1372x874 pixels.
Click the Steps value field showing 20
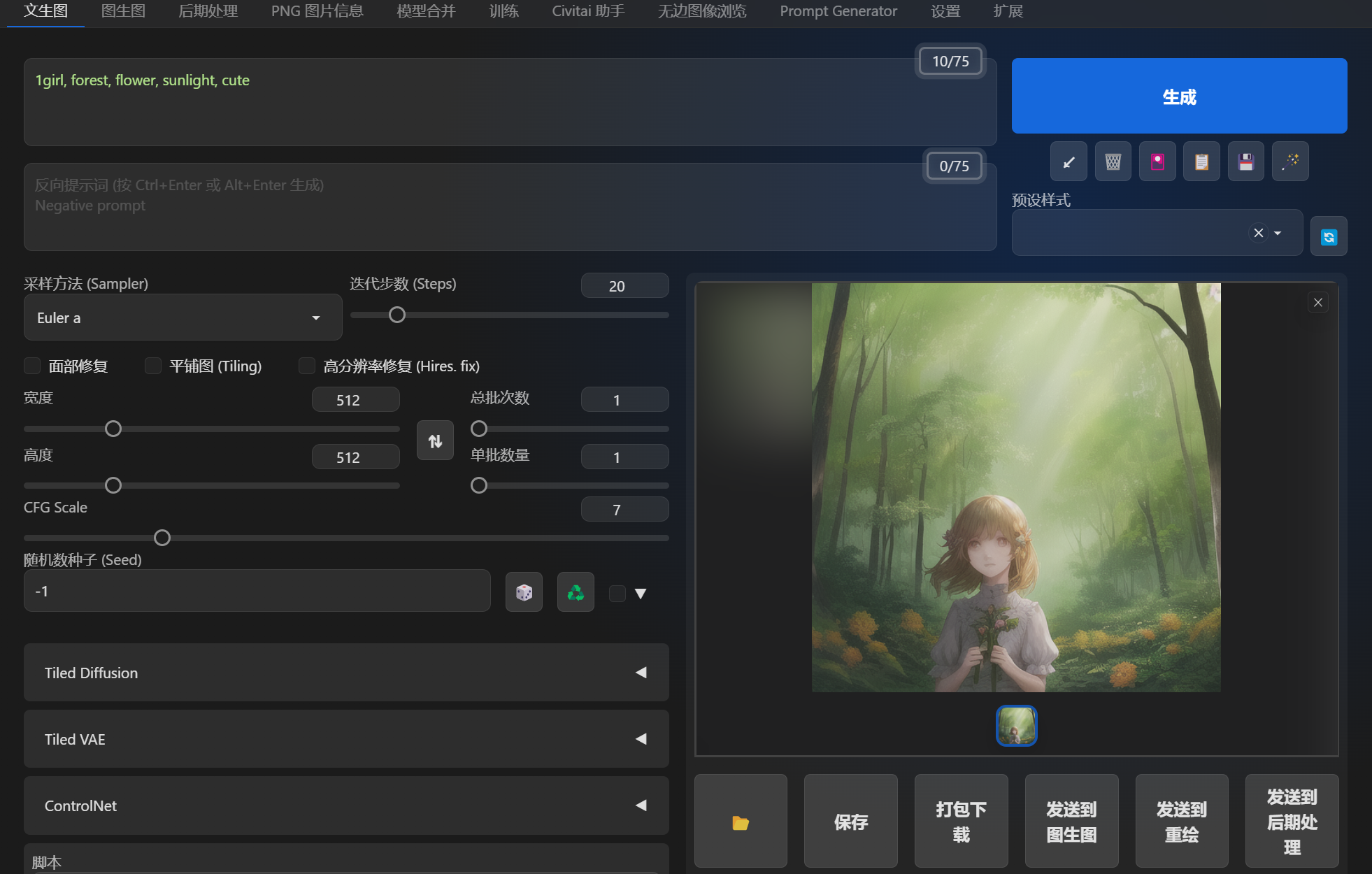624,286
